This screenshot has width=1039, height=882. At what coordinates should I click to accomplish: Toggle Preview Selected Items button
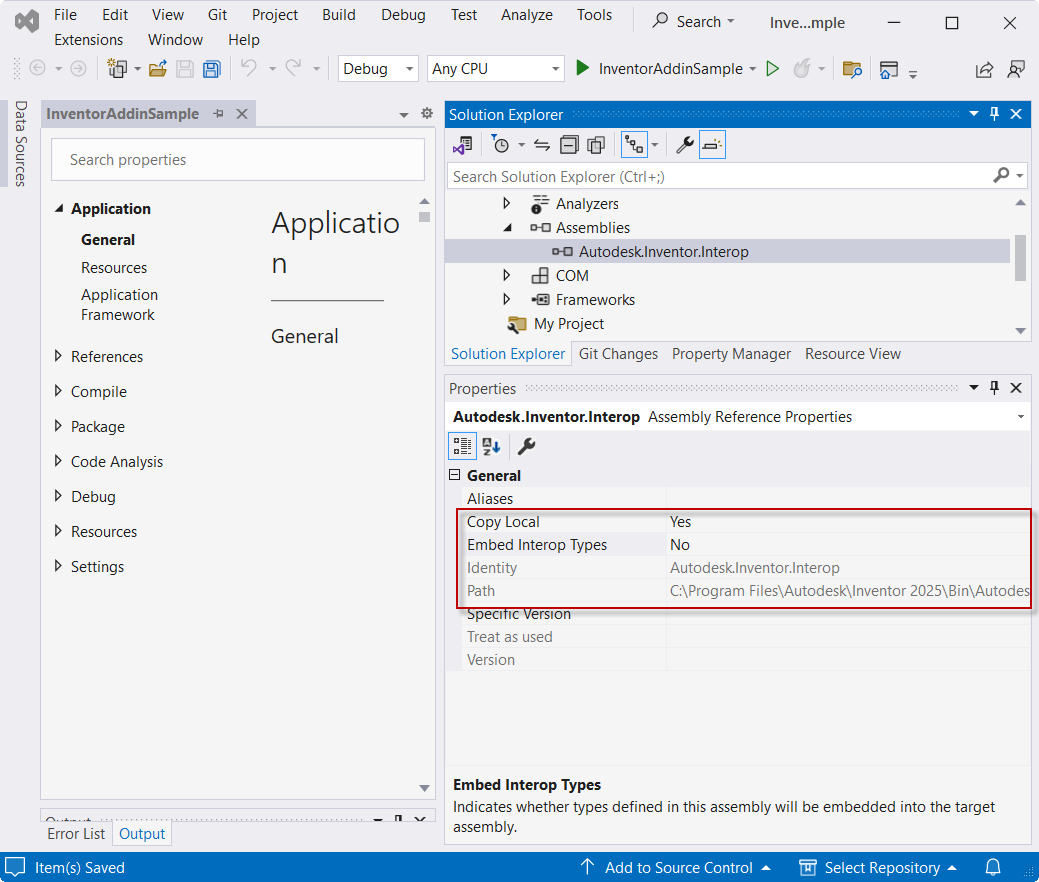coord(712,144)
